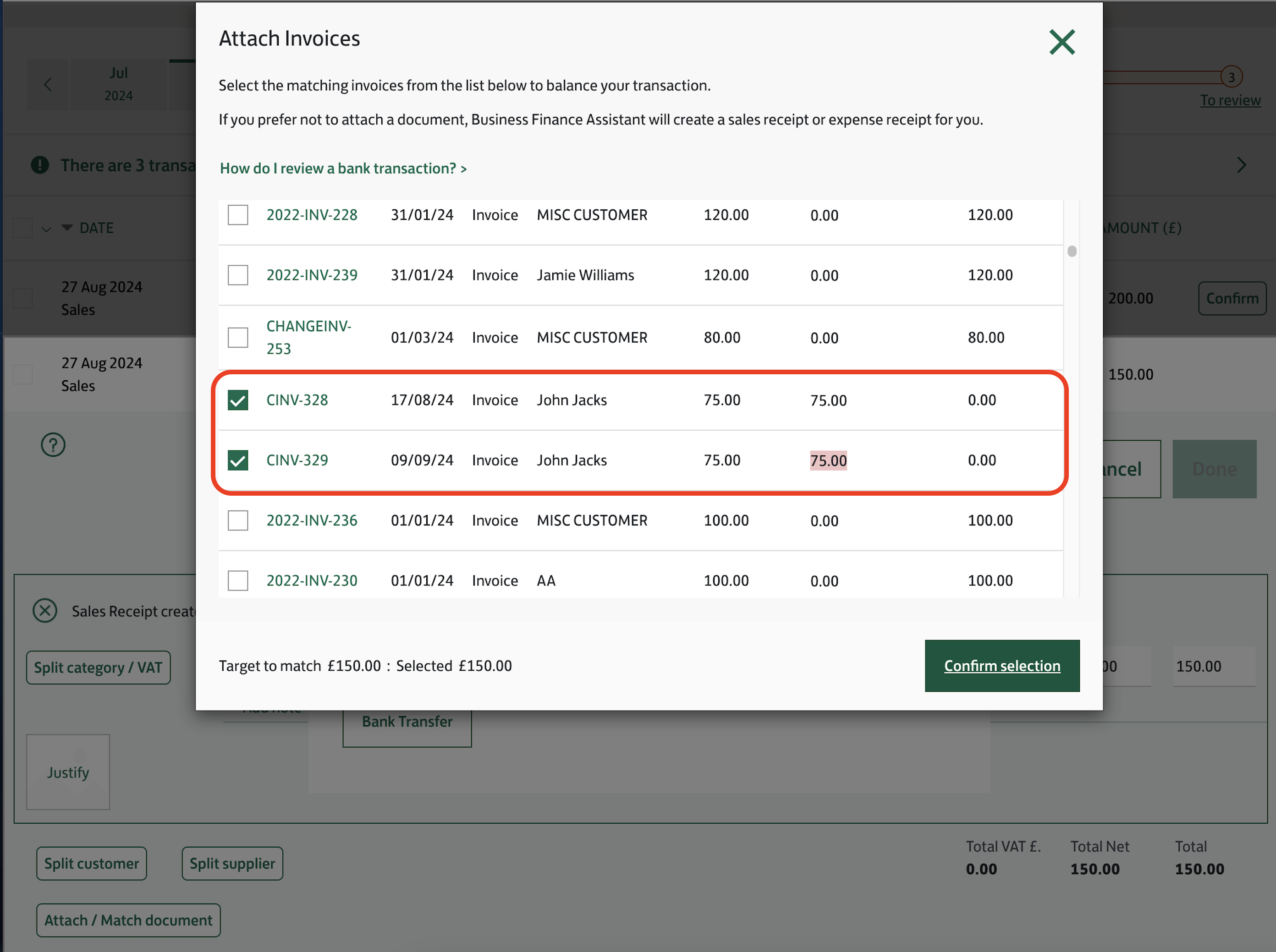
Task: Click Confirm selection button
Action: coord(1002,666)
